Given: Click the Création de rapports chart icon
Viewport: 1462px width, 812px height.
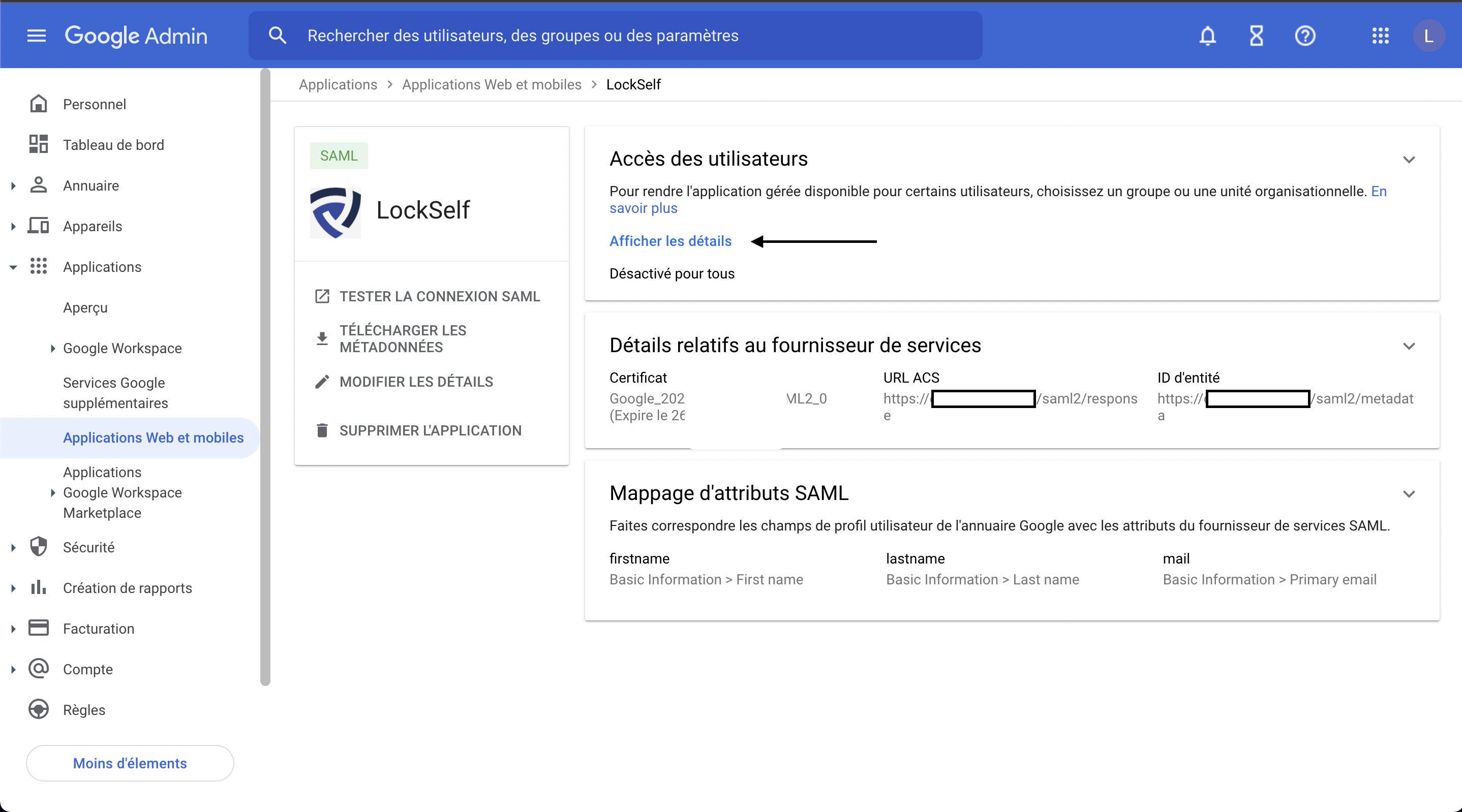Looking at the screenshot, I should [x=39, y=587].
